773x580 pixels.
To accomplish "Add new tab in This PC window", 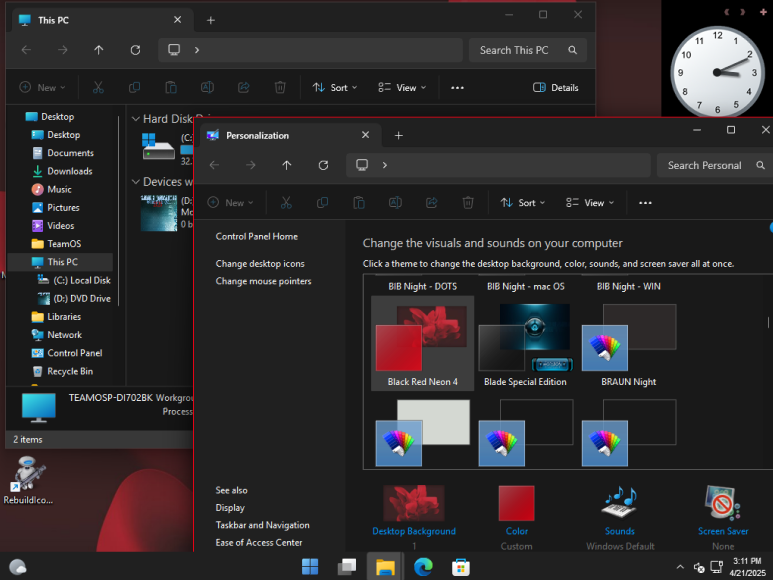I will point(211,20).
